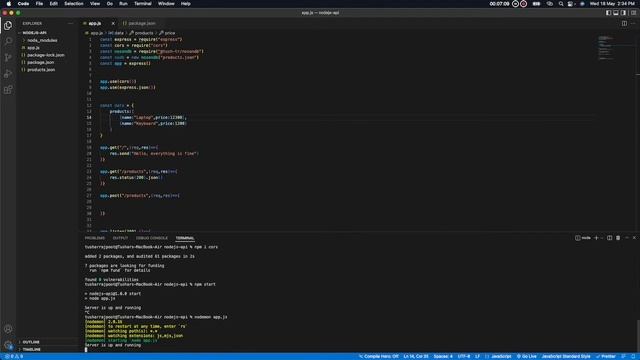Click the split terminal icon
Viewport: 640px width, 360px height.
click(x=609, y=238)
